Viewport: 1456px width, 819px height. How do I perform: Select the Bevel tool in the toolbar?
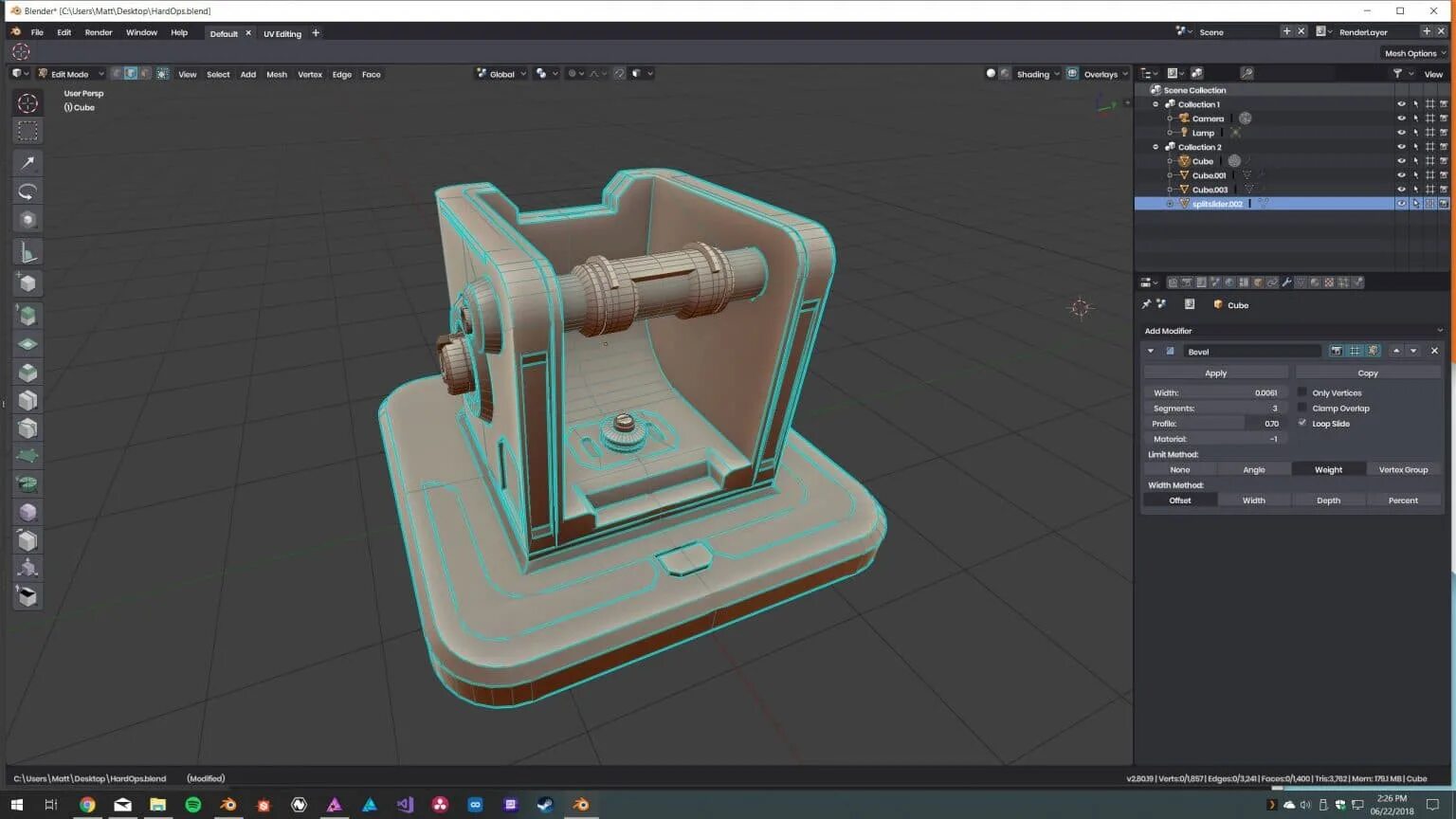point(27,373)
